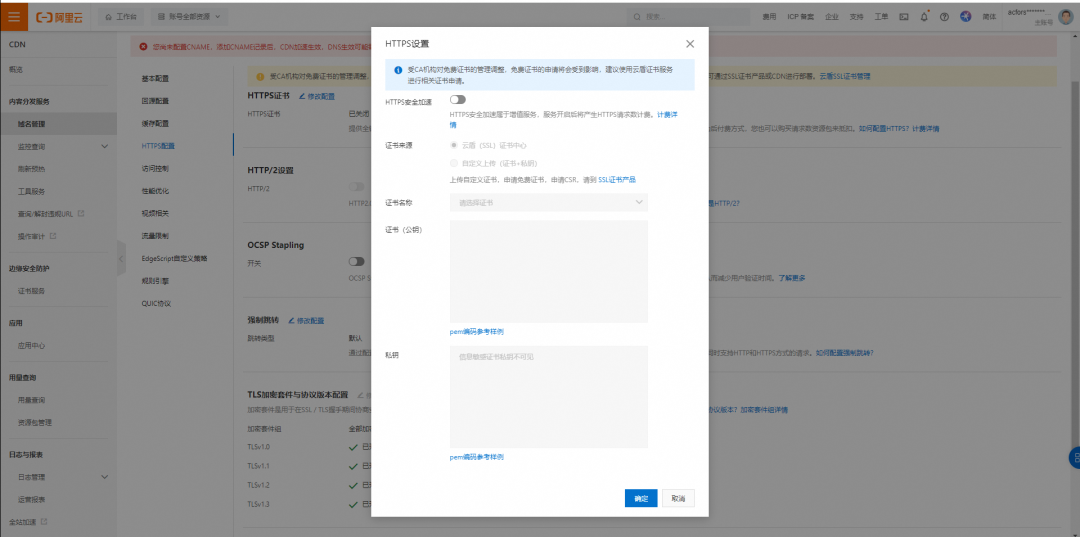Open 流量限制 tab

point(155,236)
